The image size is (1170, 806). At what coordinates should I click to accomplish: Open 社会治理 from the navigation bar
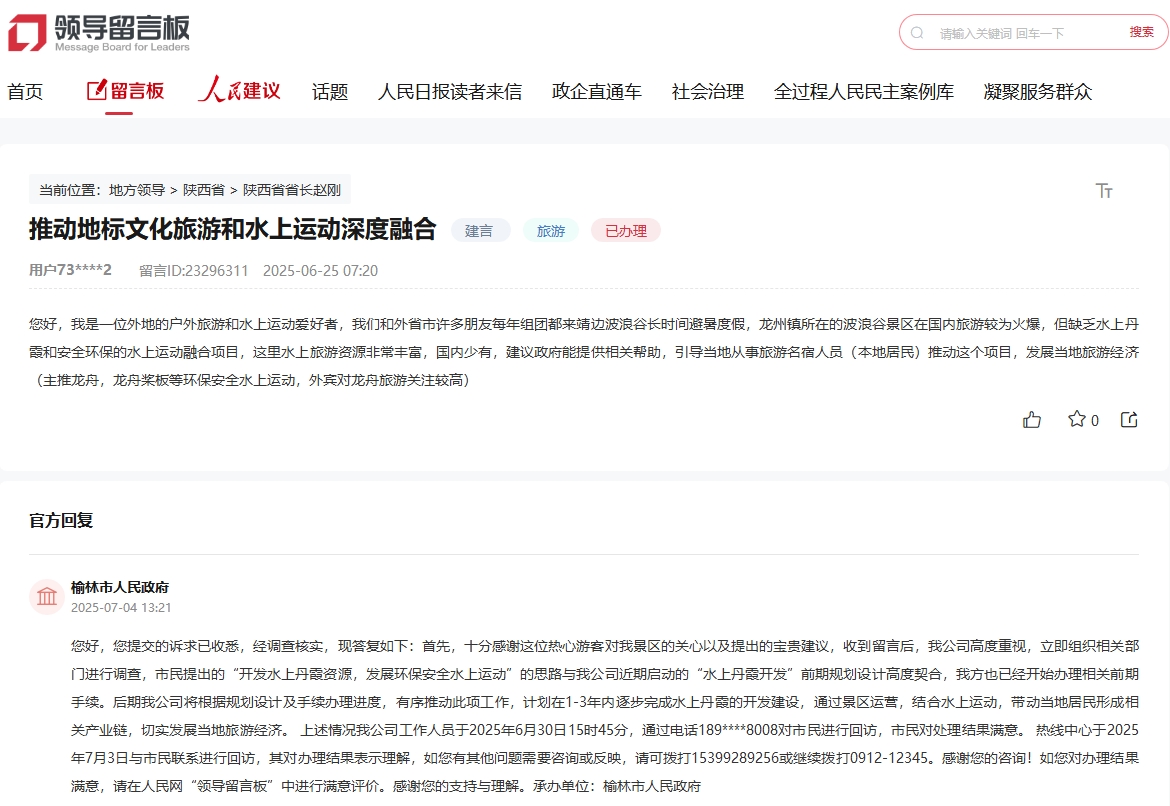click(707, 91)
